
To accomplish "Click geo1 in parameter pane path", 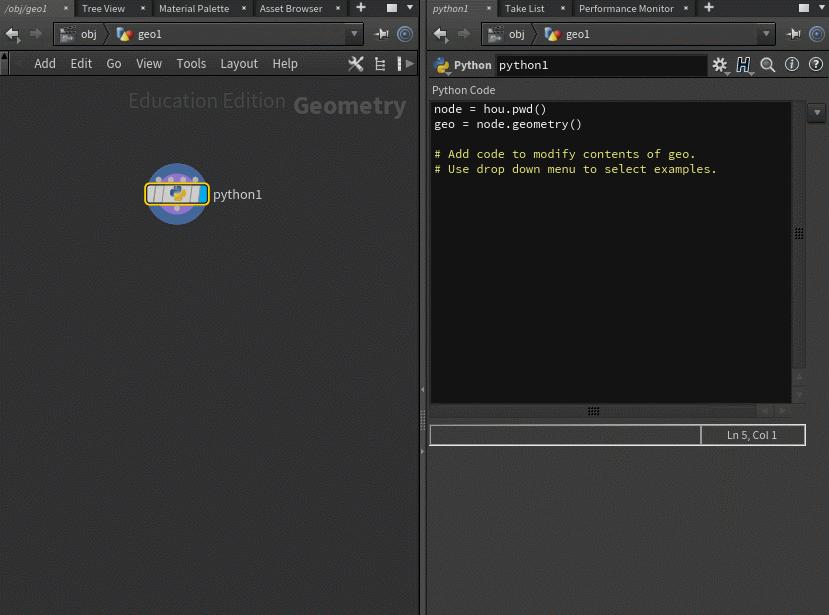I will coord(567,34).
